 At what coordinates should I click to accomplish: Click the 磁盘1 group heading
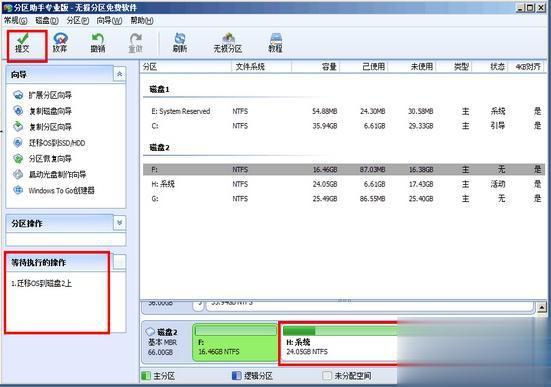pyautogui.click(x=160, y=89)
